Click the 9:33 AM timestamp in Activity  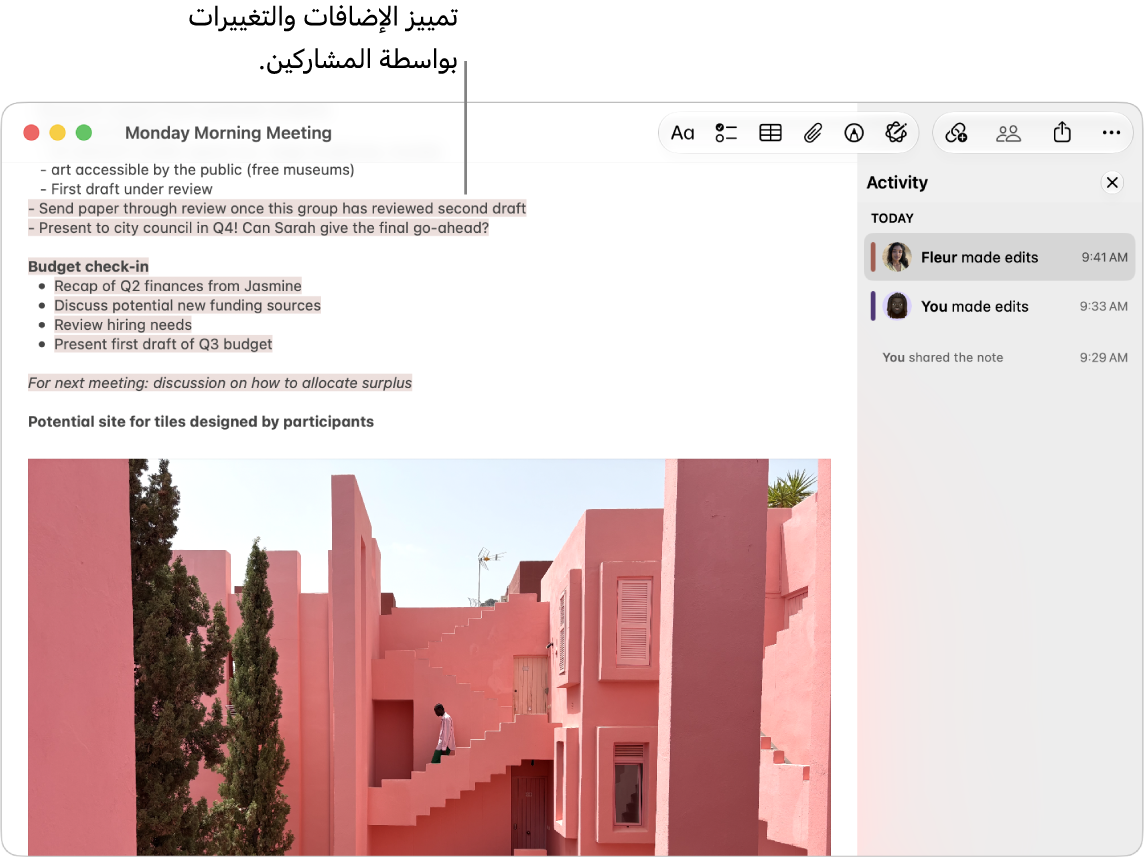pos(1103,307)
